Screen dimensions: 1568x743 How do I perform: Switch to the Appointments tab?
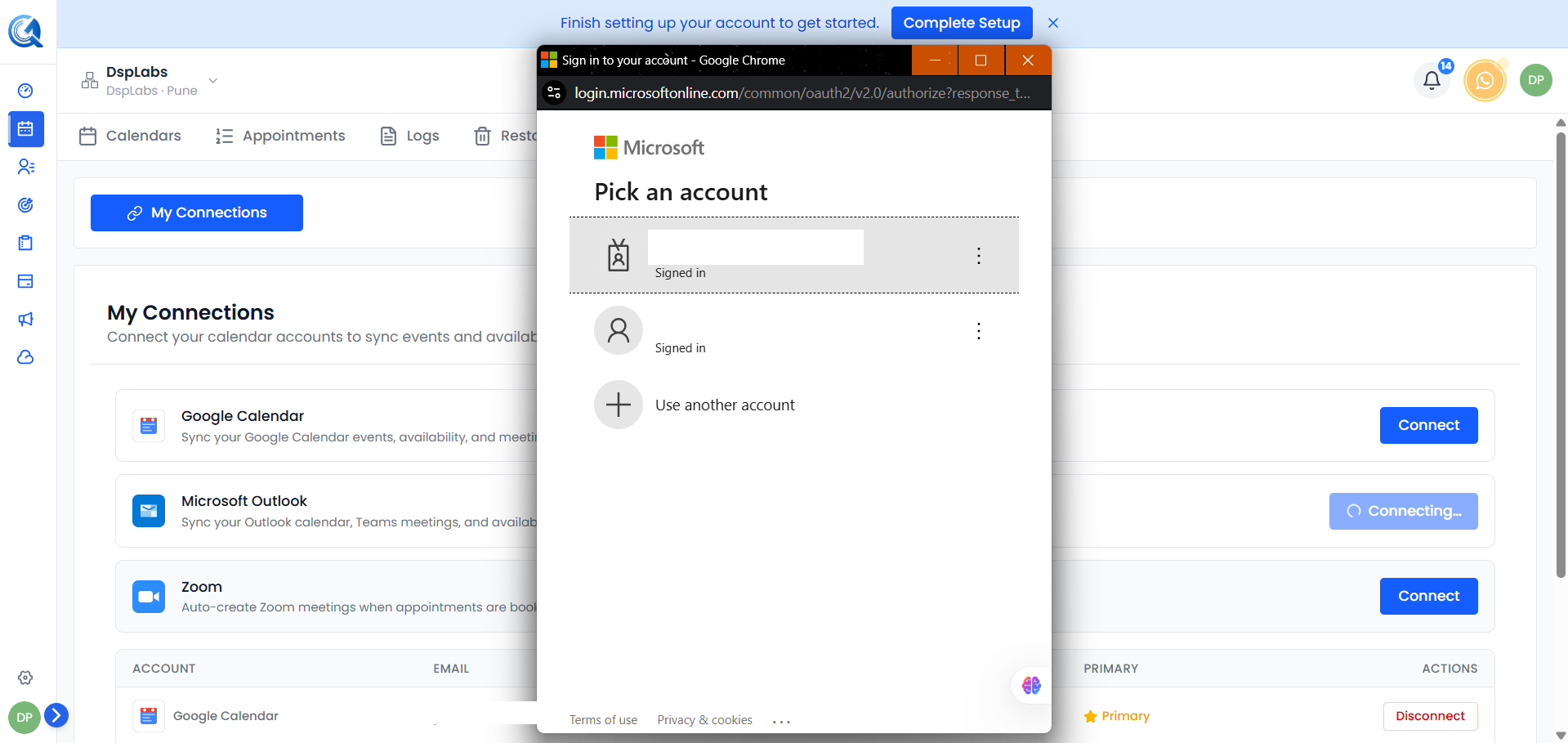click(280, 136)
